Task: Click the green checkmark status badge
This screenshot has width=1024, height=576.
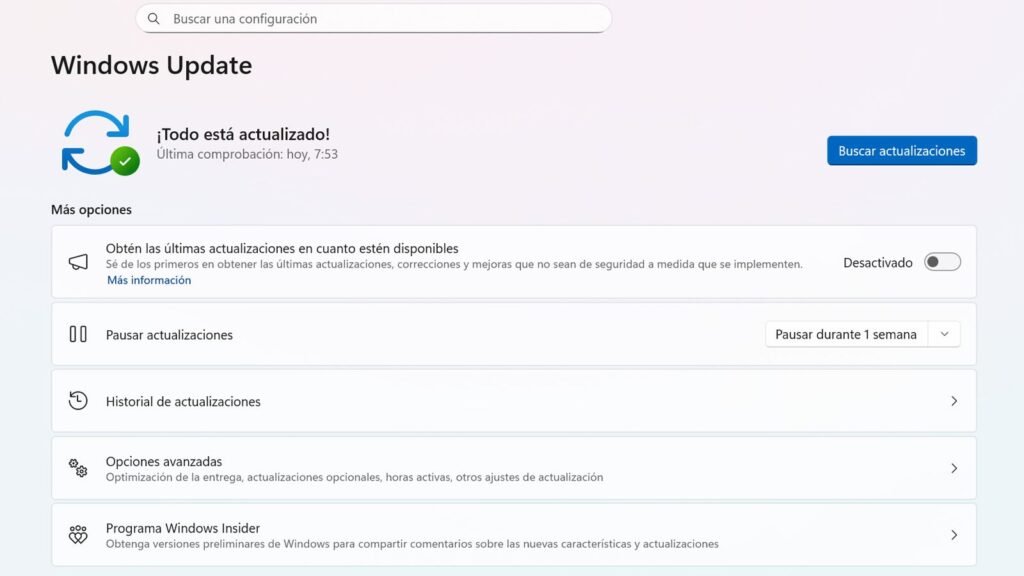Action: tap(125, 160)
